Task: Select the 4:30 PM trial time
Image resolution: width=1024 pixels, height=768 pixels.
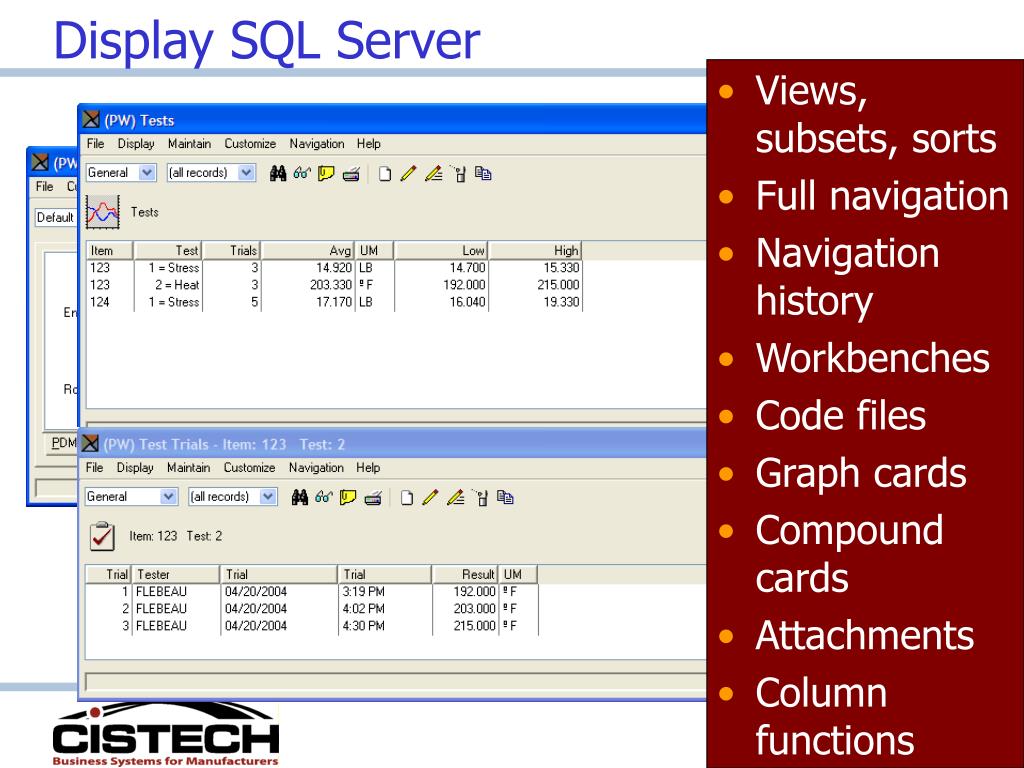Action: coord(363,626)
